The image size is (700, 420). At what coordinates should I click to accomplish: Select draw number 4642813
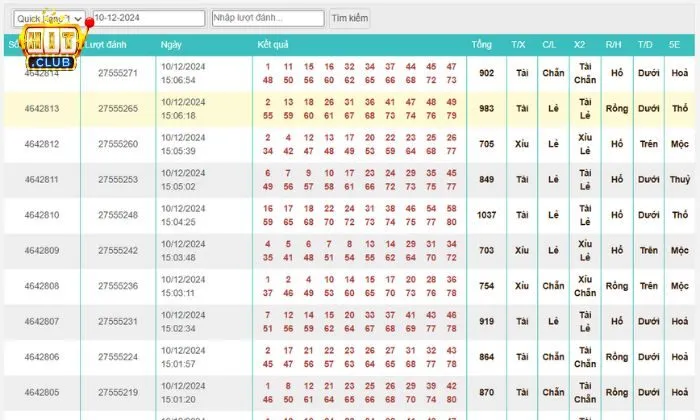tap(42, 108)
